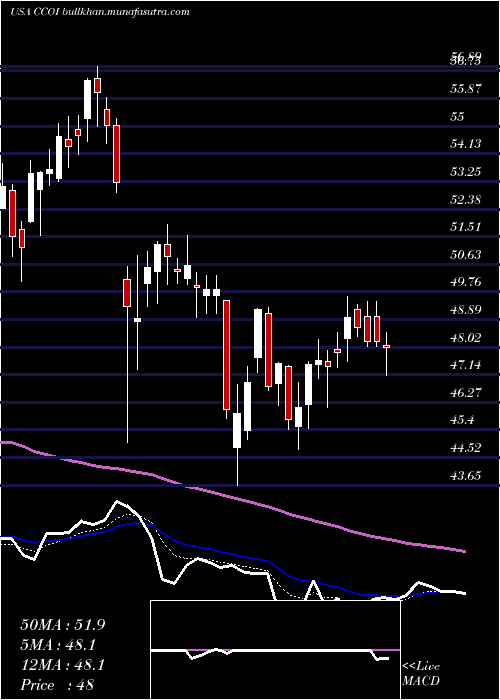Click the 12MA : 48.1 label
Image resolution: width=500 pixels, height=700 pixels.
tap(63, 665)
